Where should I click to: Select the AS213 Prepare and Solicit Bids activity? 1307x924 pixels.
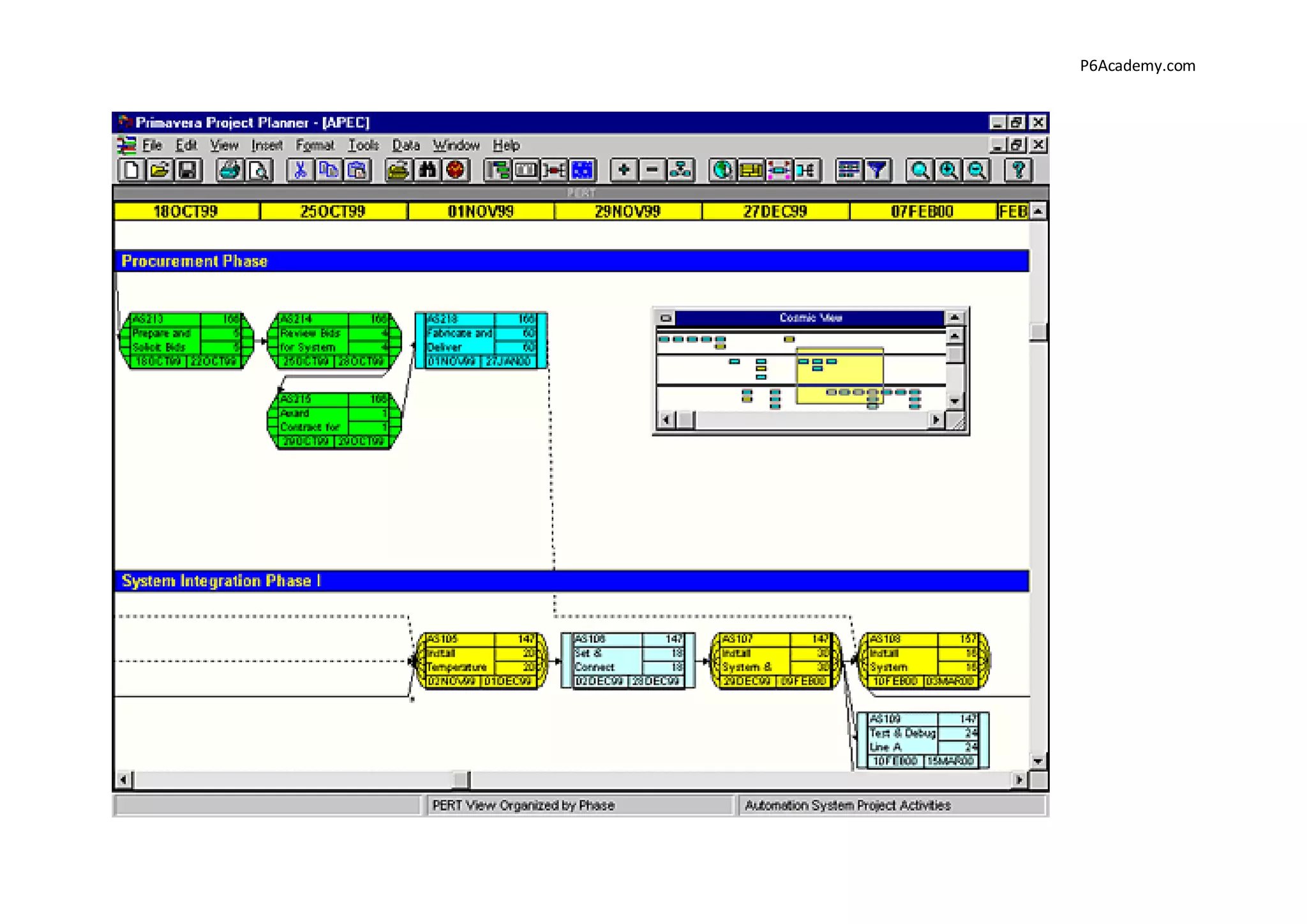[186, 341]
